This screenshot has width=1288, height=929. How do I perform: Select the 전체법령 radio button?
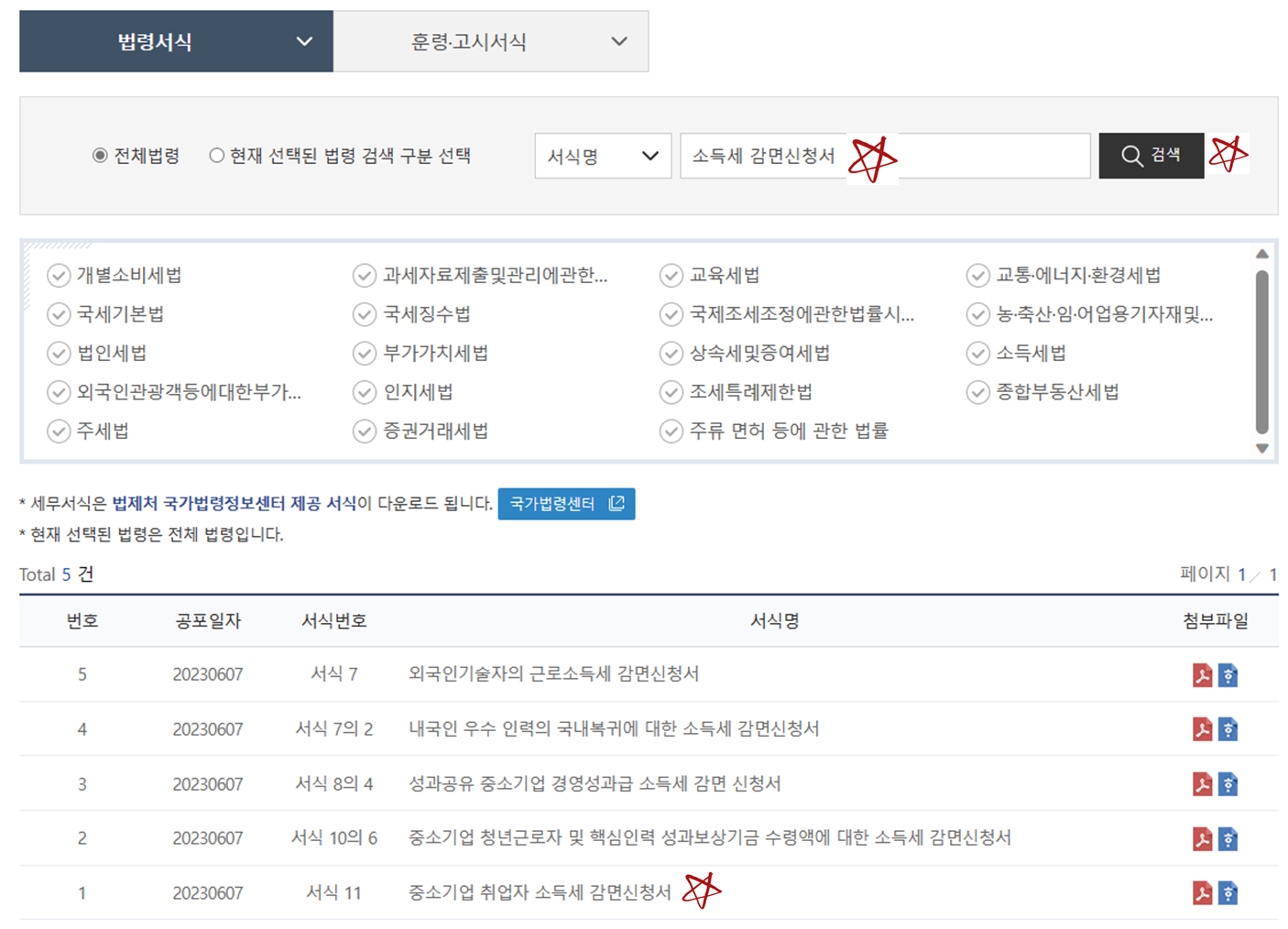99,156
